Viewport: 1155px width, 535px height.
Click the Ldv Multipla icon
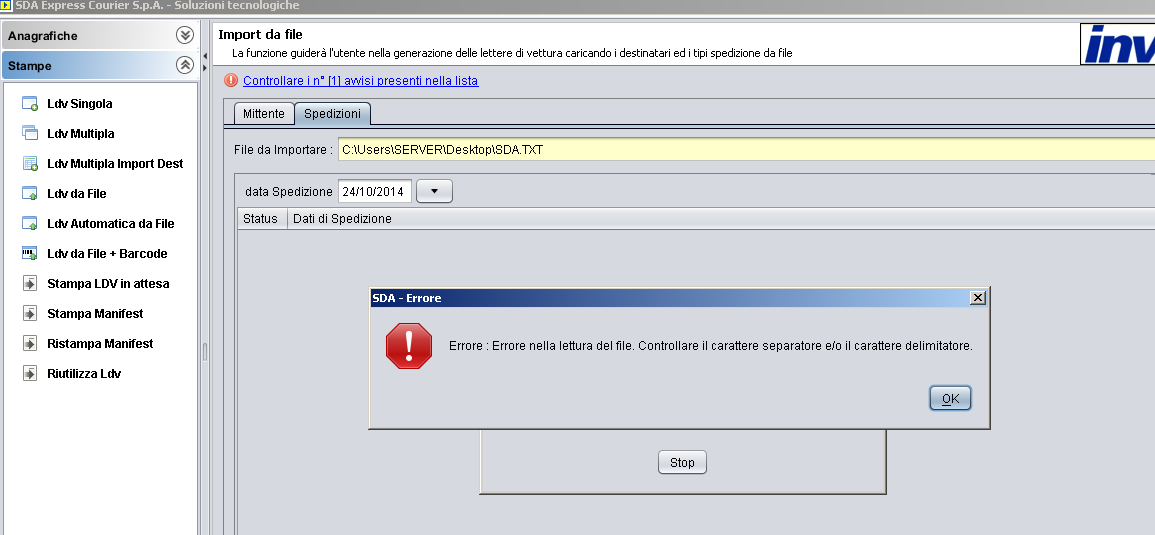[x=29, y=133]
